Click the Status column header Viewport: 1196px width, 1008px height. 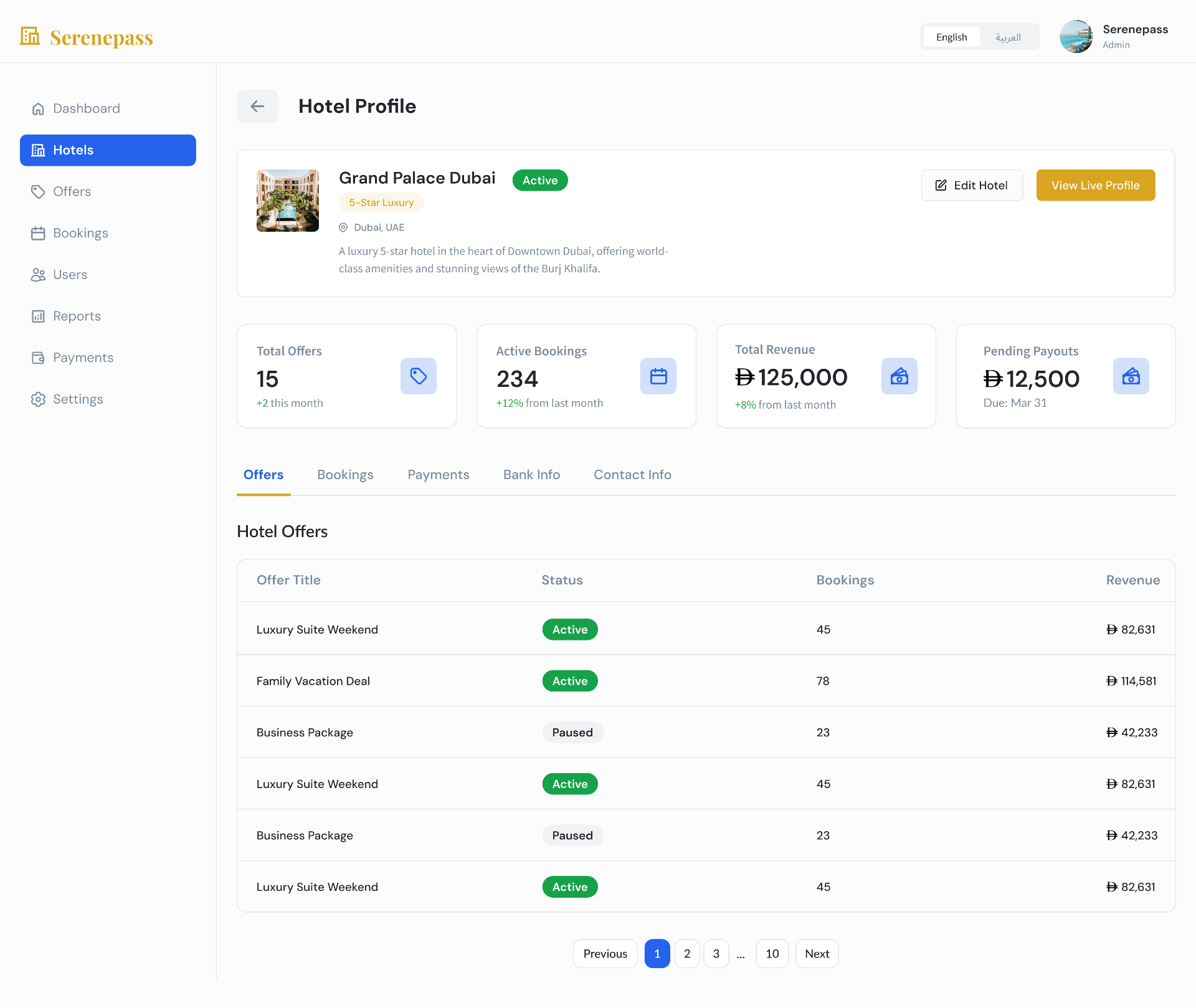pos(562,580)
